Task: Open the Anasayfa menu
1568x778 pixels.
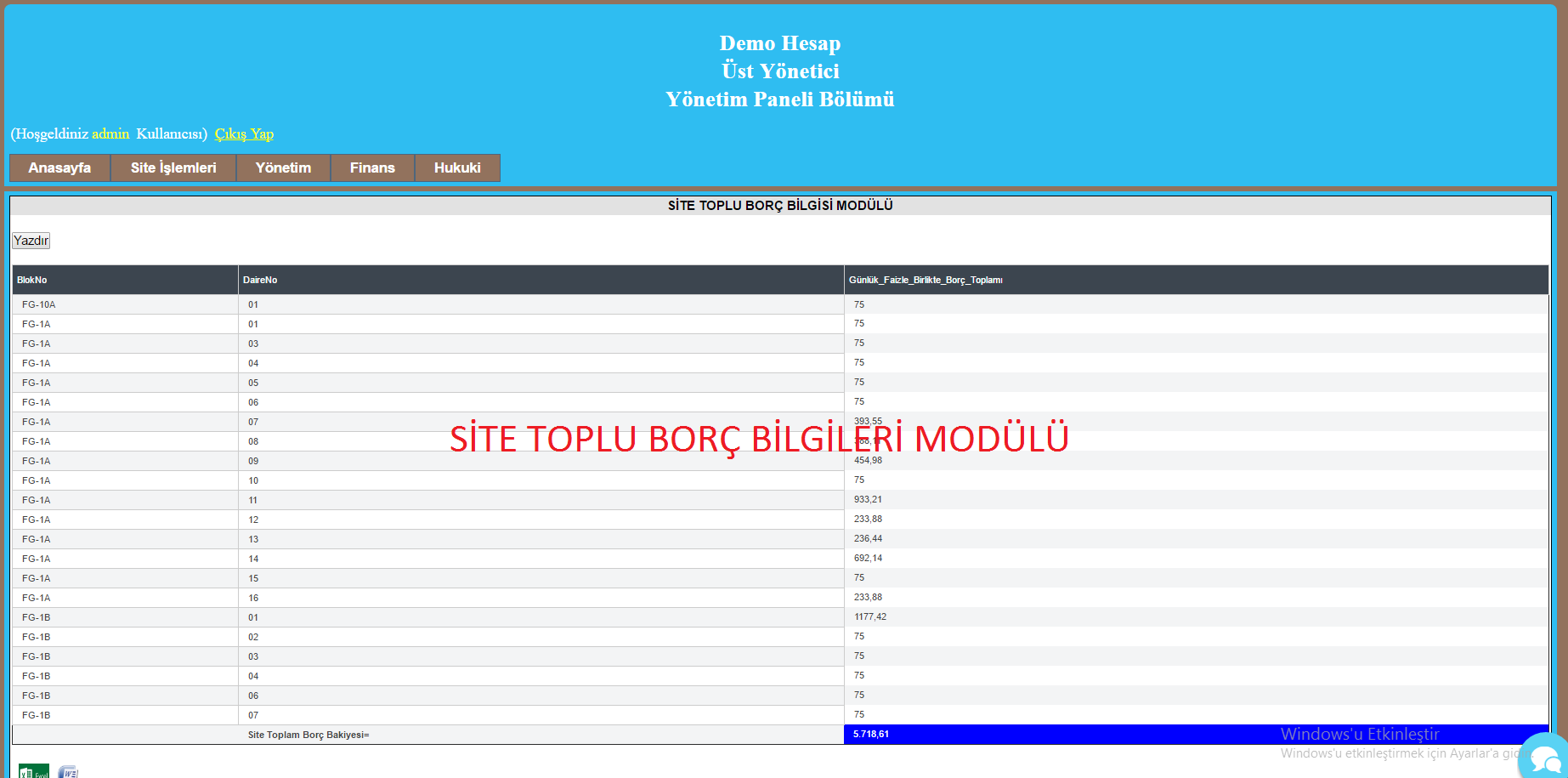Action: (x=59, y=168)
